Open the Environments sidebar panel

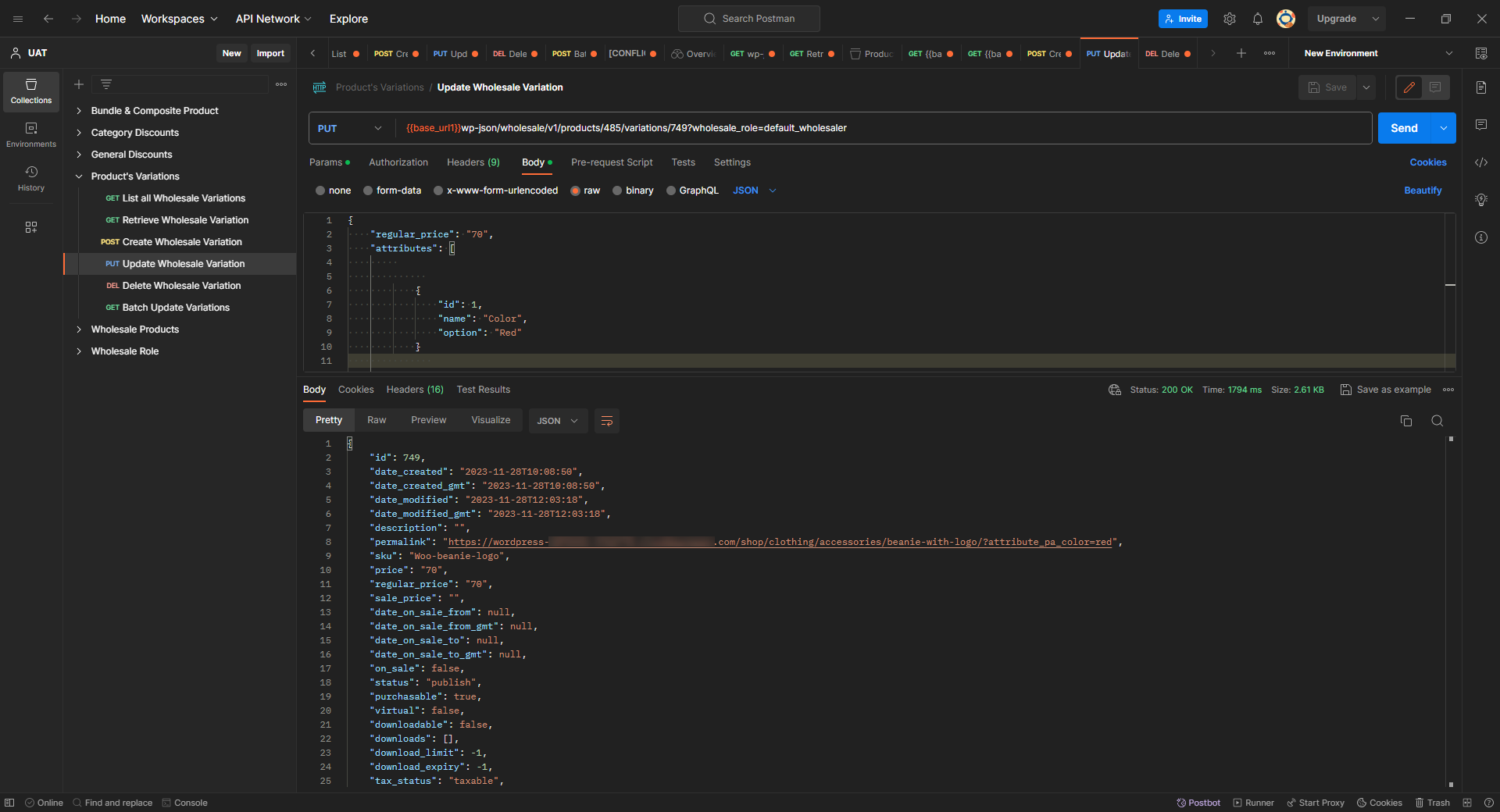point(31,135)
